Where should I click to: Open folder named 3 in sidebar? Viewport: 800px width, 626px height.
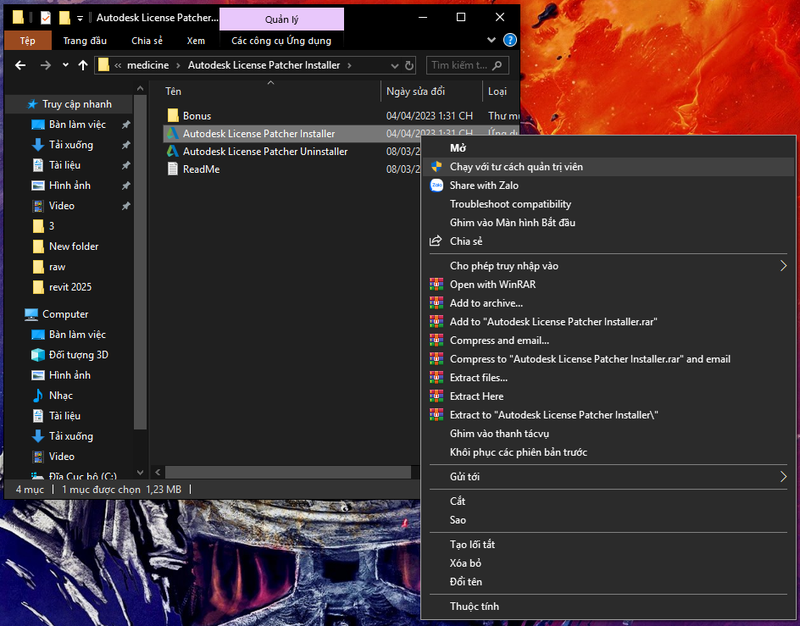51,226
